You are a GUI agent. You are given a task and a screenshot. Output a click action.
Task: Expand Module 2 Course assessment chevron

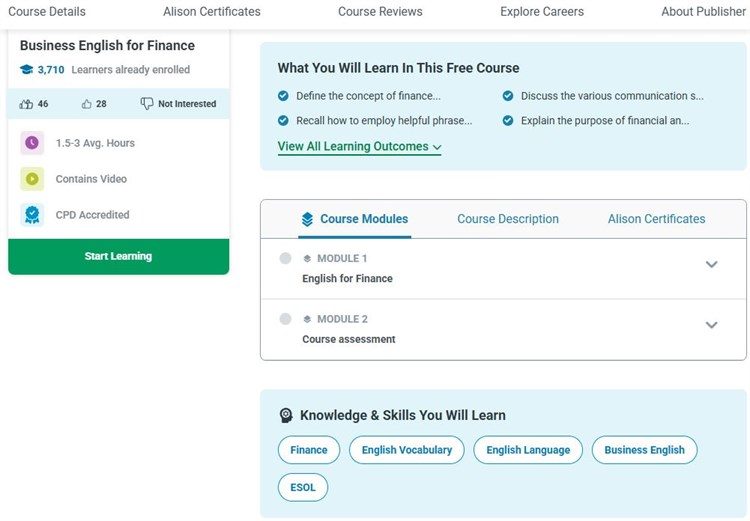pyautogui.click(x=712, y=325)
